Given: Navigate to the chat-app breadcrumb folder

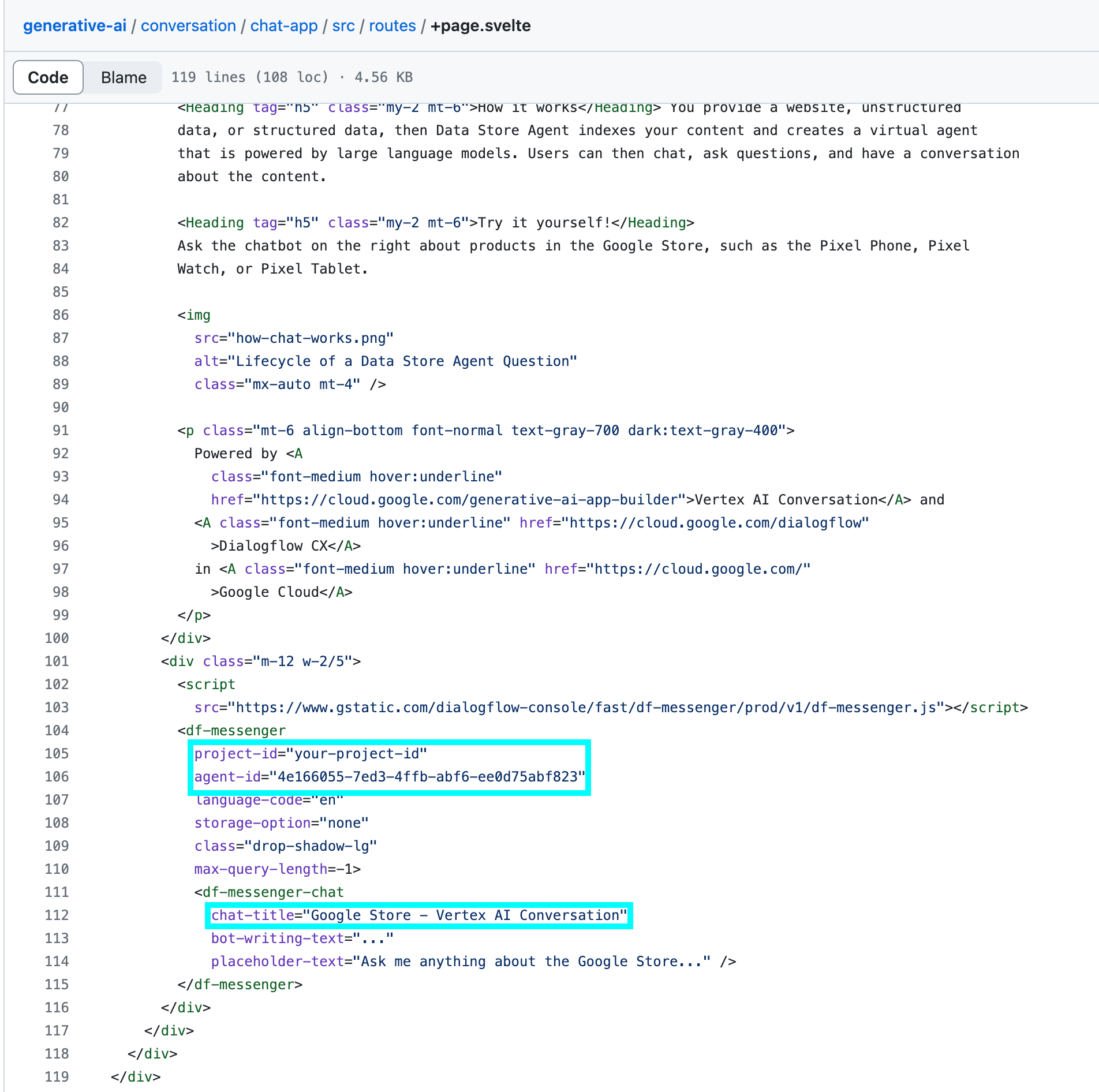Looking at the screenshot, I should [284, 26].
